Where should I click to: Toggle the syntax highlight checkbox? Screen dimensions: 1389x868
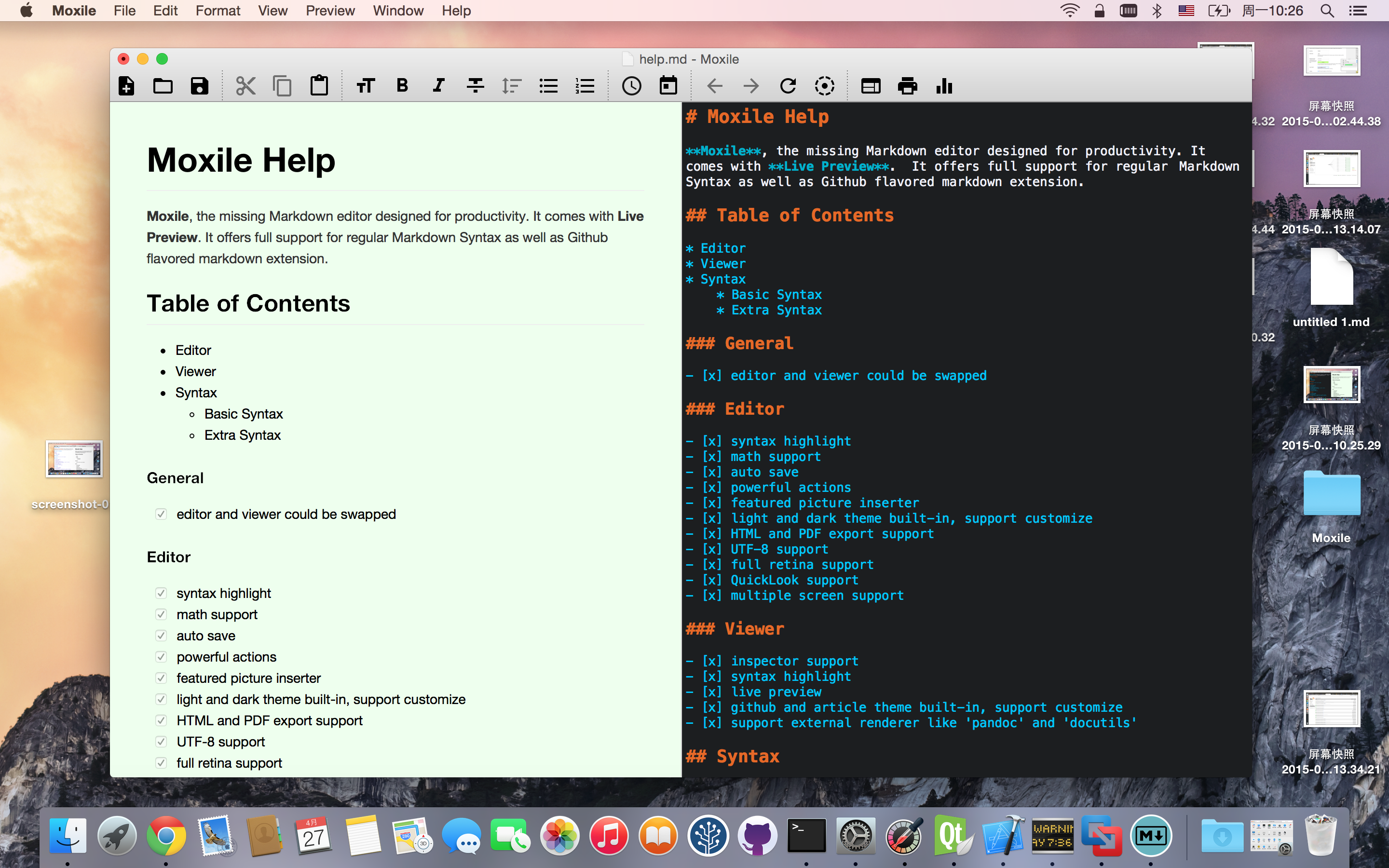(161, 593)
